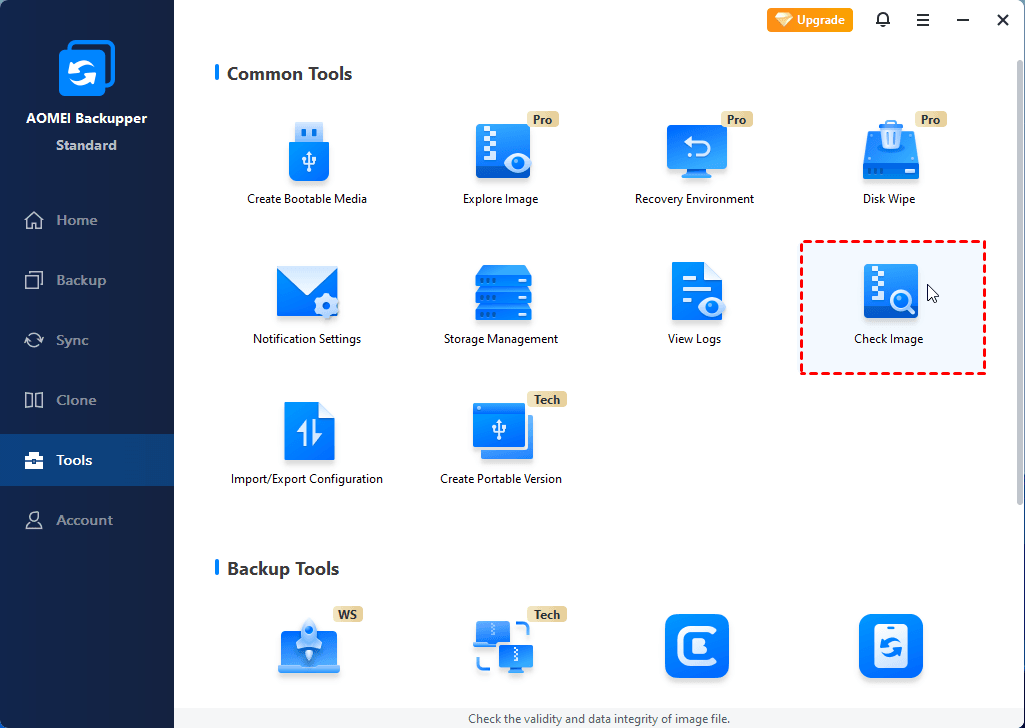Launch the Explore Image tool
The height and width of the screenshot is (728, 1025).
pos(501,153)
